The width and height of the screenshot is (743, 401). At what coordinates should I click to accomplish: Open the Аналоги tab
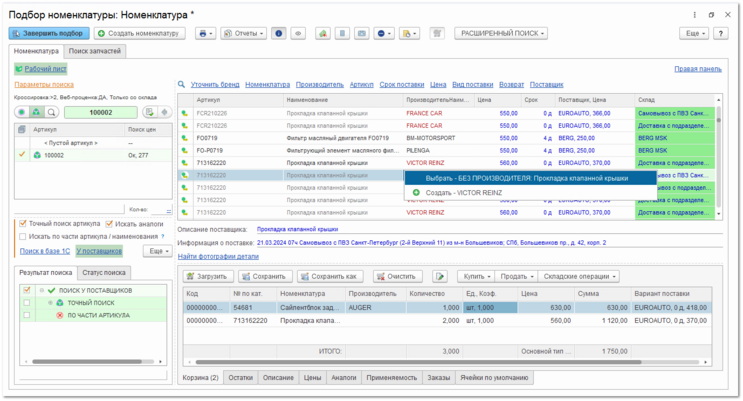click(x=344, y=378)
